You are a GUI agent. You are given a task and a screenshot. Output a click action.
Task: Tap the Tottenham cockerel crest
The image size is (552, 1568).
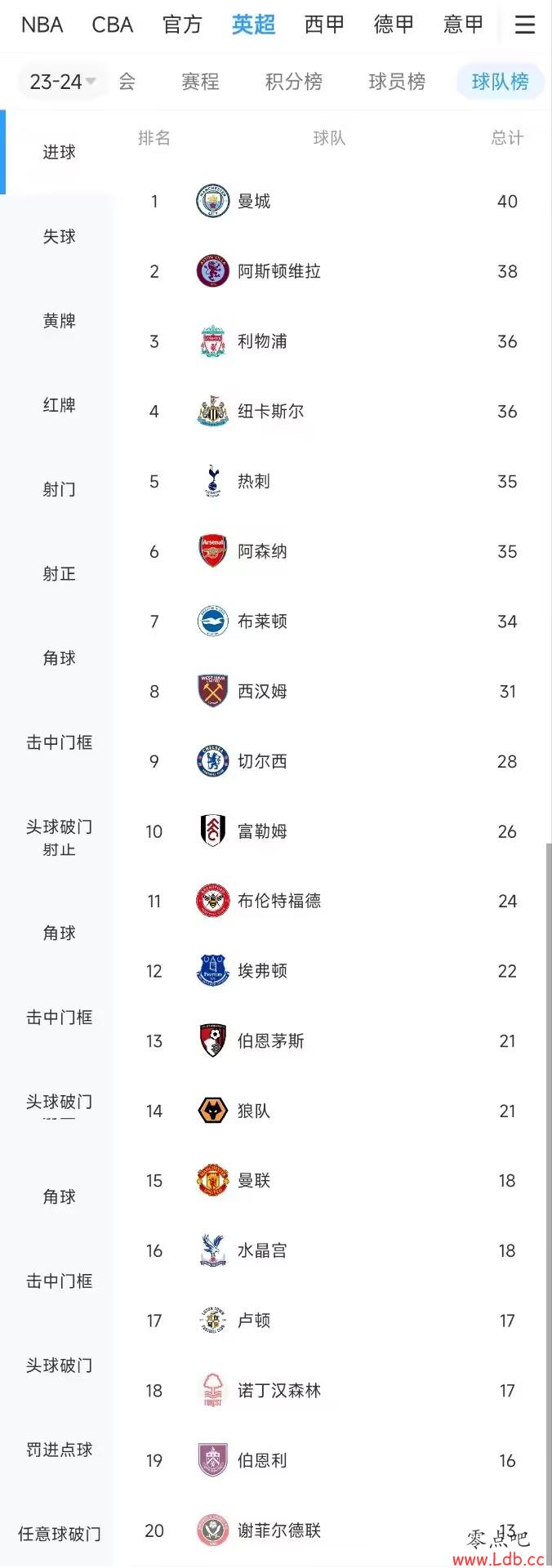pyautogui.click(x=213, y=481)
